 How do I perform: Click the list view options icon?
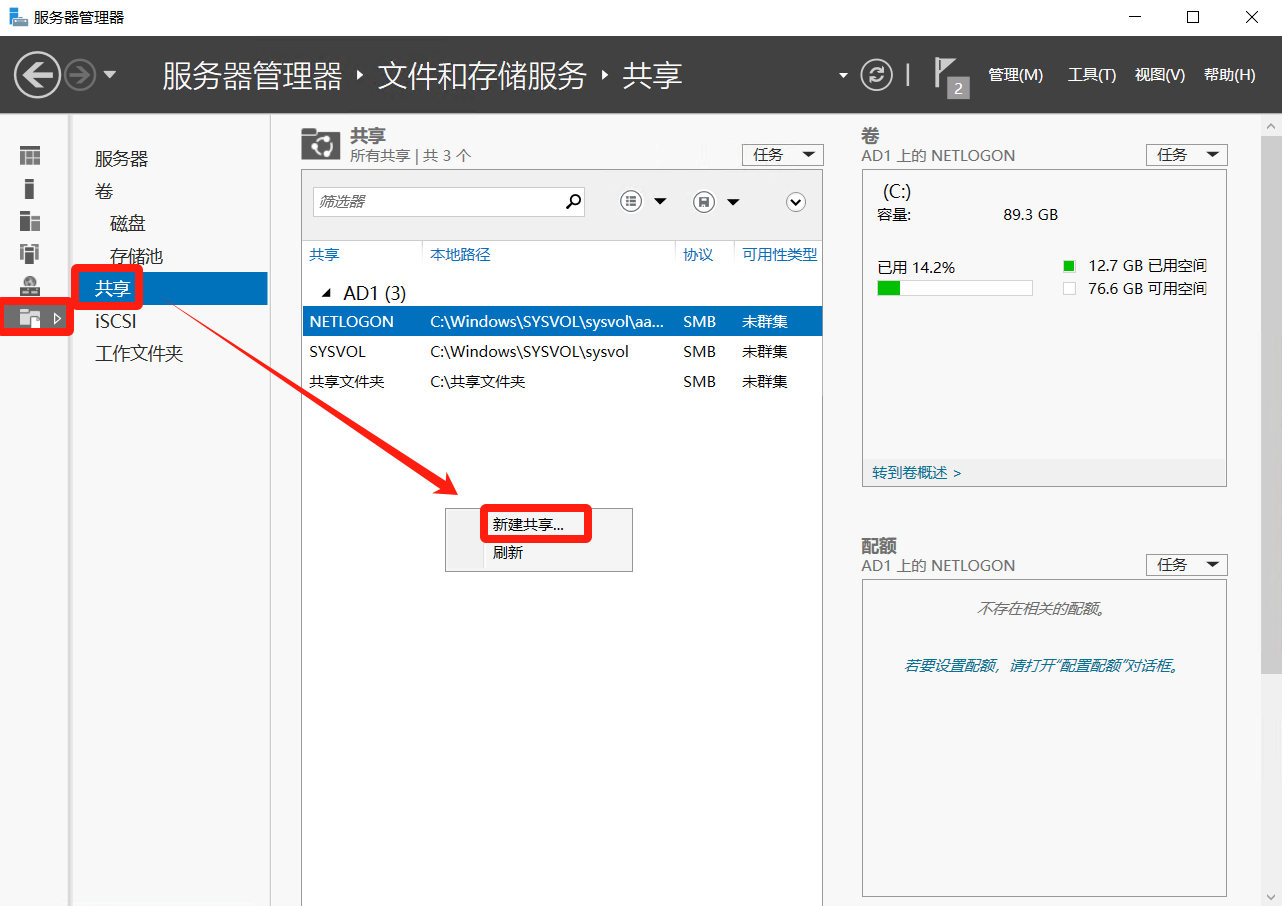(x=631, y=202)
